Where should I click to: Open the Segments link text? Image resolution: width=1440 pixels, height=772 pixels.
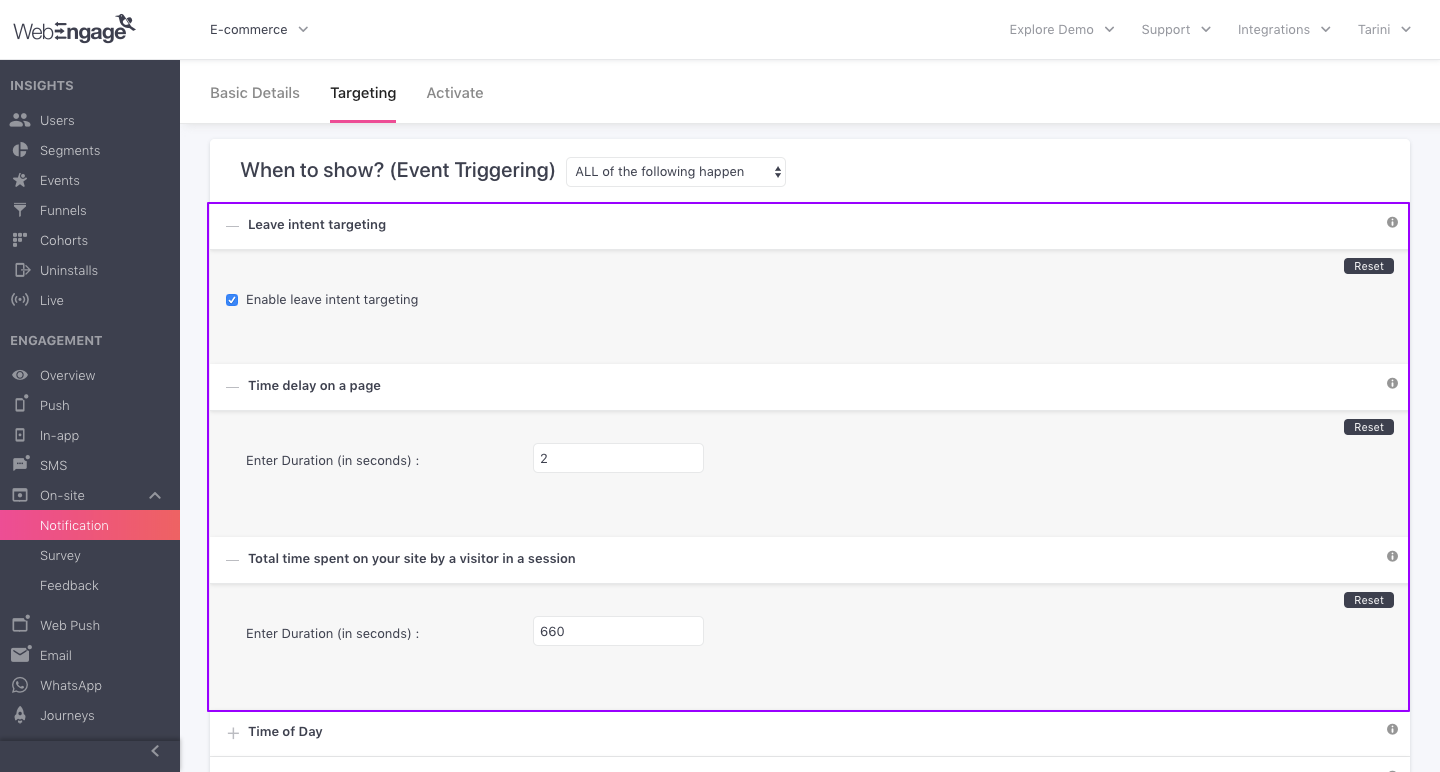click(x=70, y=150)
